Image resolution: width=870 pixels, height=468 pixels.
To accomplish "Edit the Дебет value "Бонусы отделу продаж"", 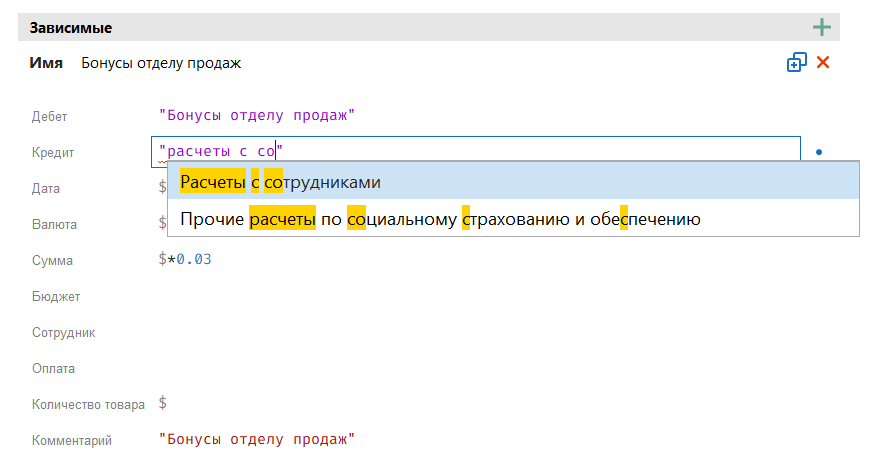I will 257,115.
